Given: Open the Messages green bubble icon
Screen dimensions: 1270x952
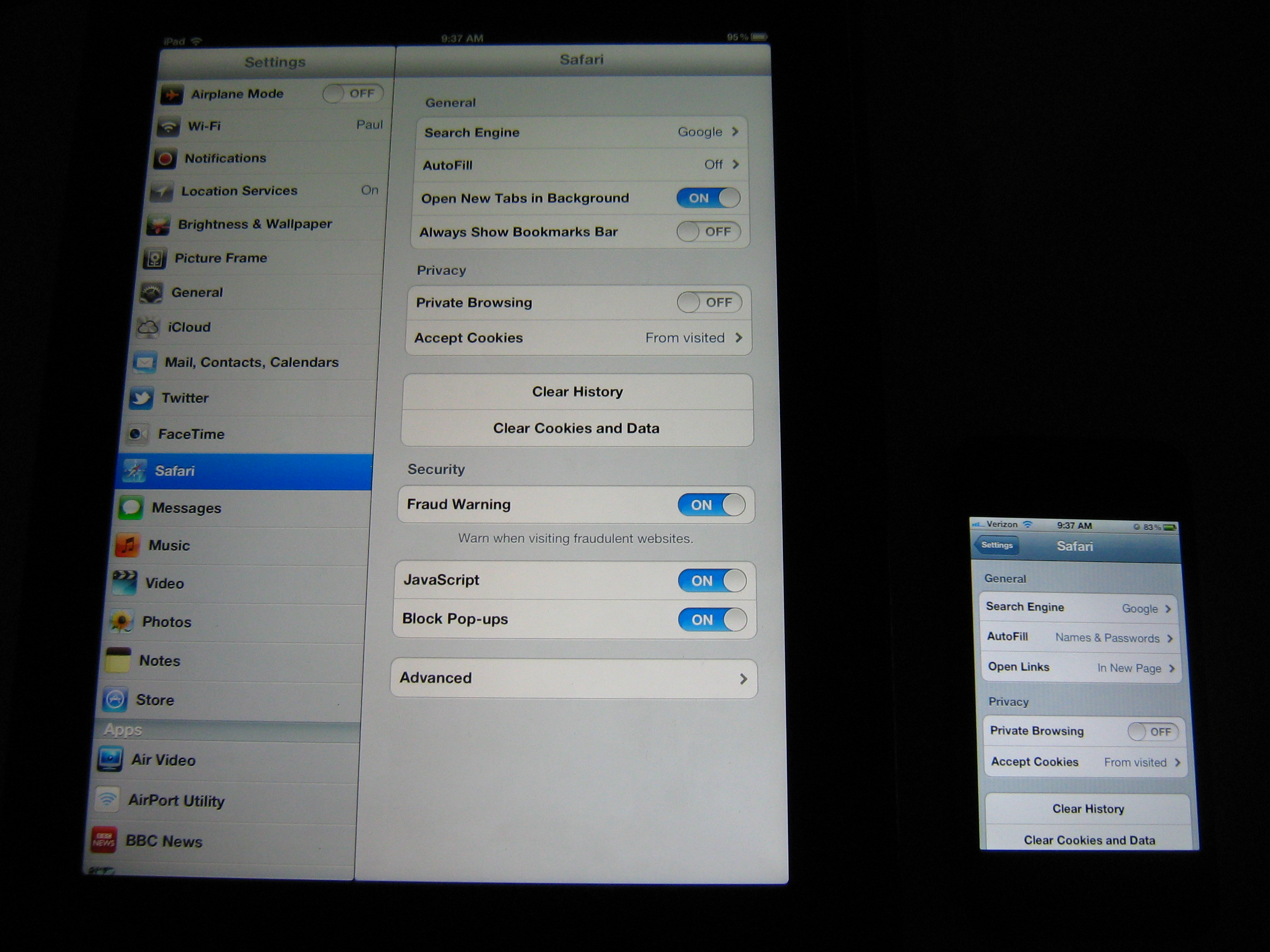Looking at the screenshot, I should click(131, 508).
